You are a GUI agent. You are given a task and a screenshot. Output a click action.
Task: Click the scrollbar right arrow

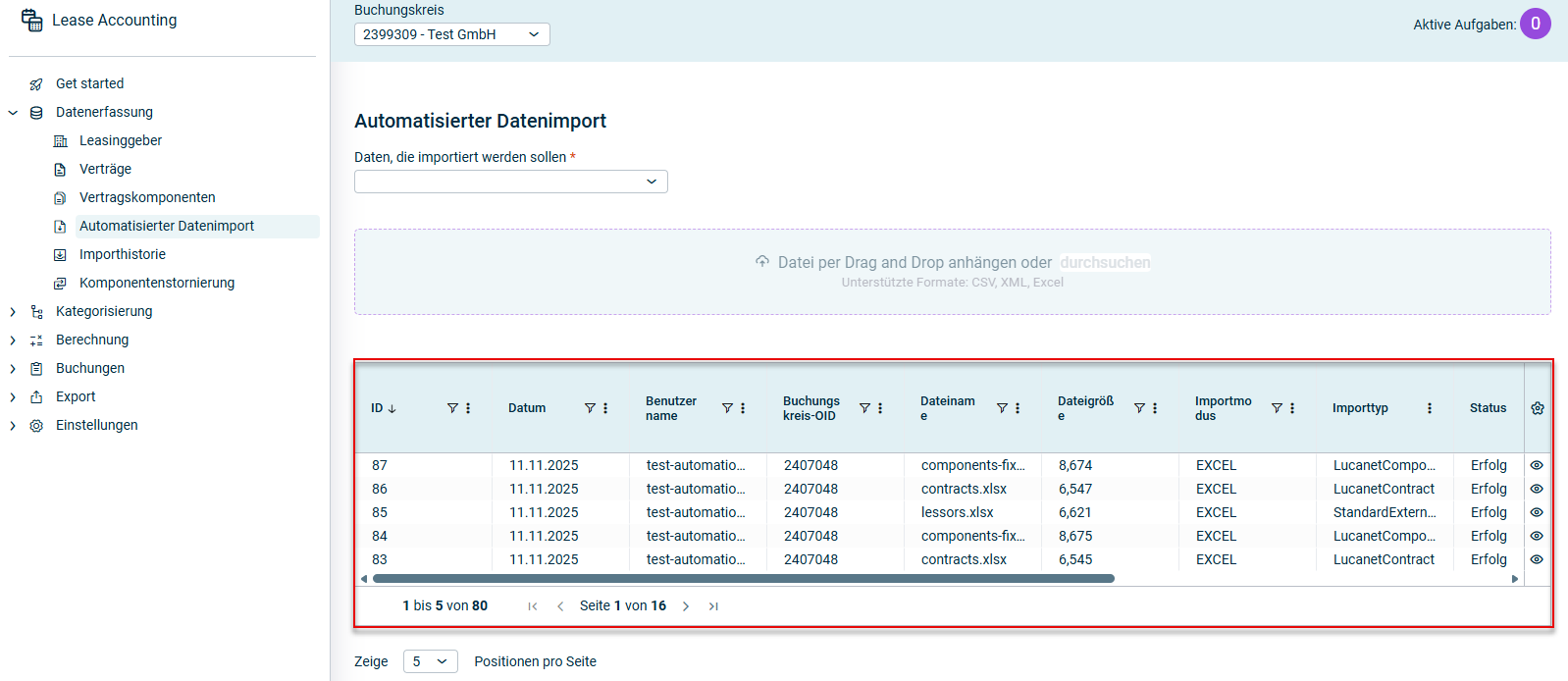[1515, 579]
